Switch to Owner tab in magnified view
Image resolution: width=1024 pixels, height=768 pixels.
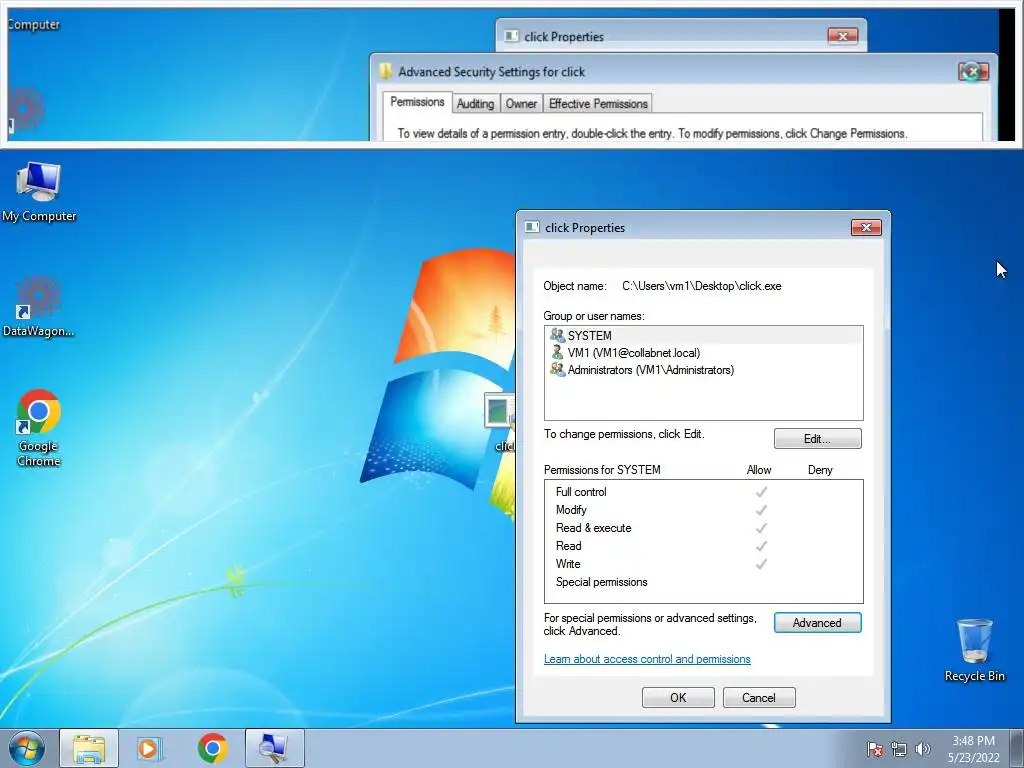pyautogui.click(x=521, y=104)
